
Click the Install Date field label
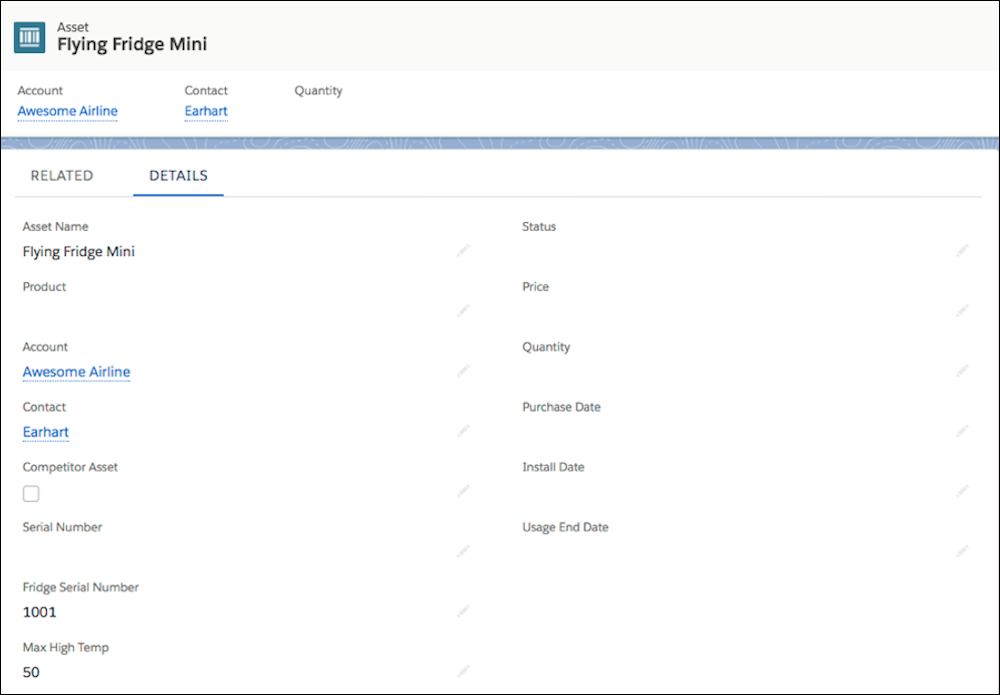coord(554,467)
